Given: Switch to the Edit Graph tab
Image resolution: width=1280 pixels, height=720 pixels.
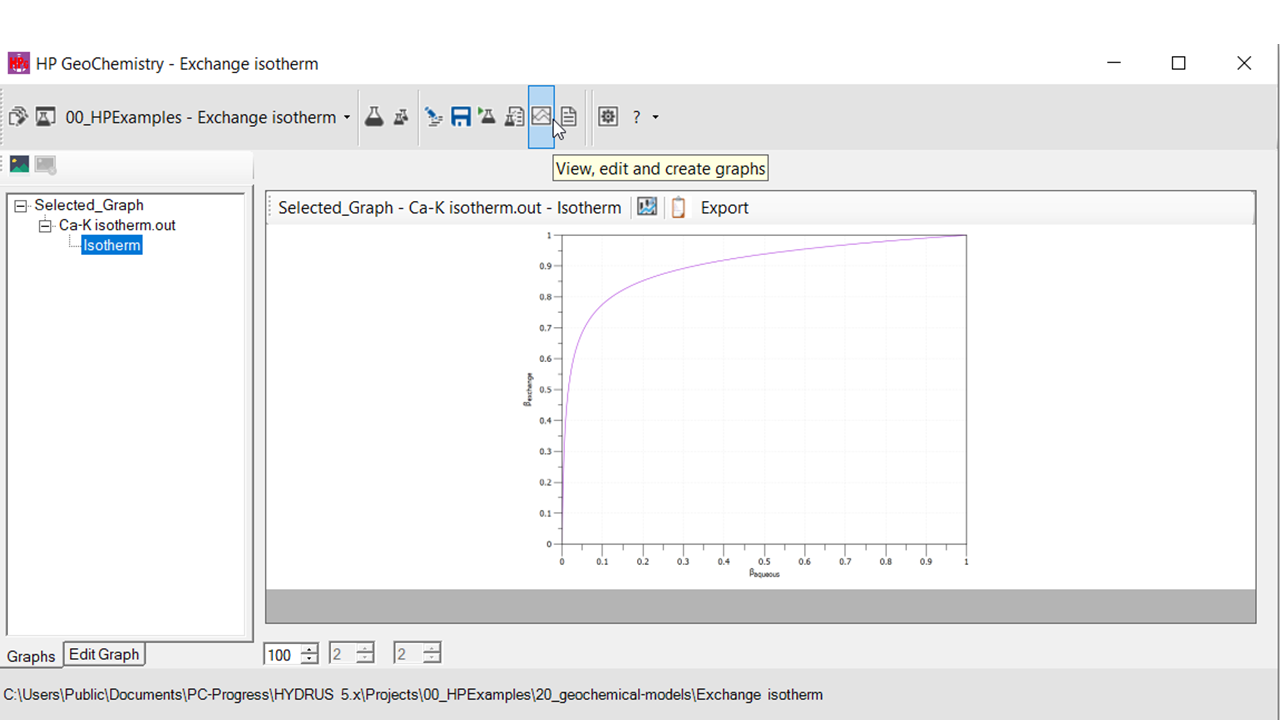Looking at the screenshot, I should (x=104, y=654).
